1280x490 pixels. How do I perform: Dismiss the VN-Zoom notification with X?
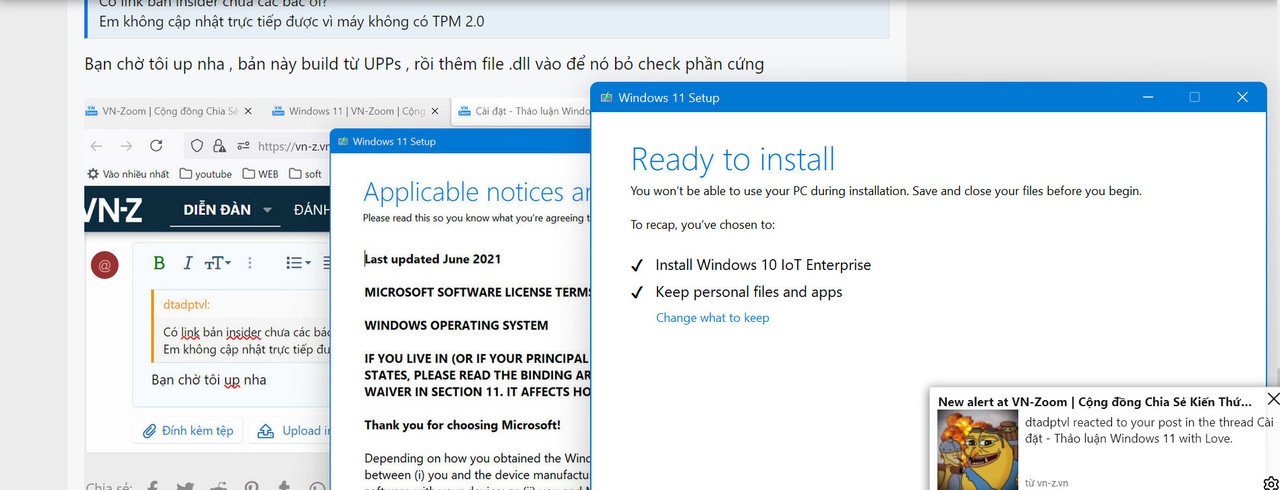(1272, 400)
